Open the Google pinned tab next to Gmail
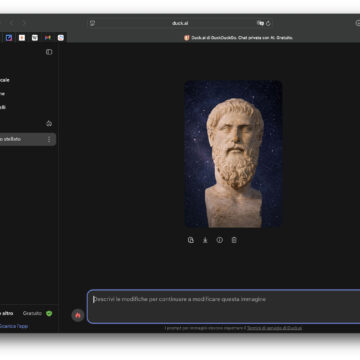This screenshot has height=360, width=360. [61, 38]
